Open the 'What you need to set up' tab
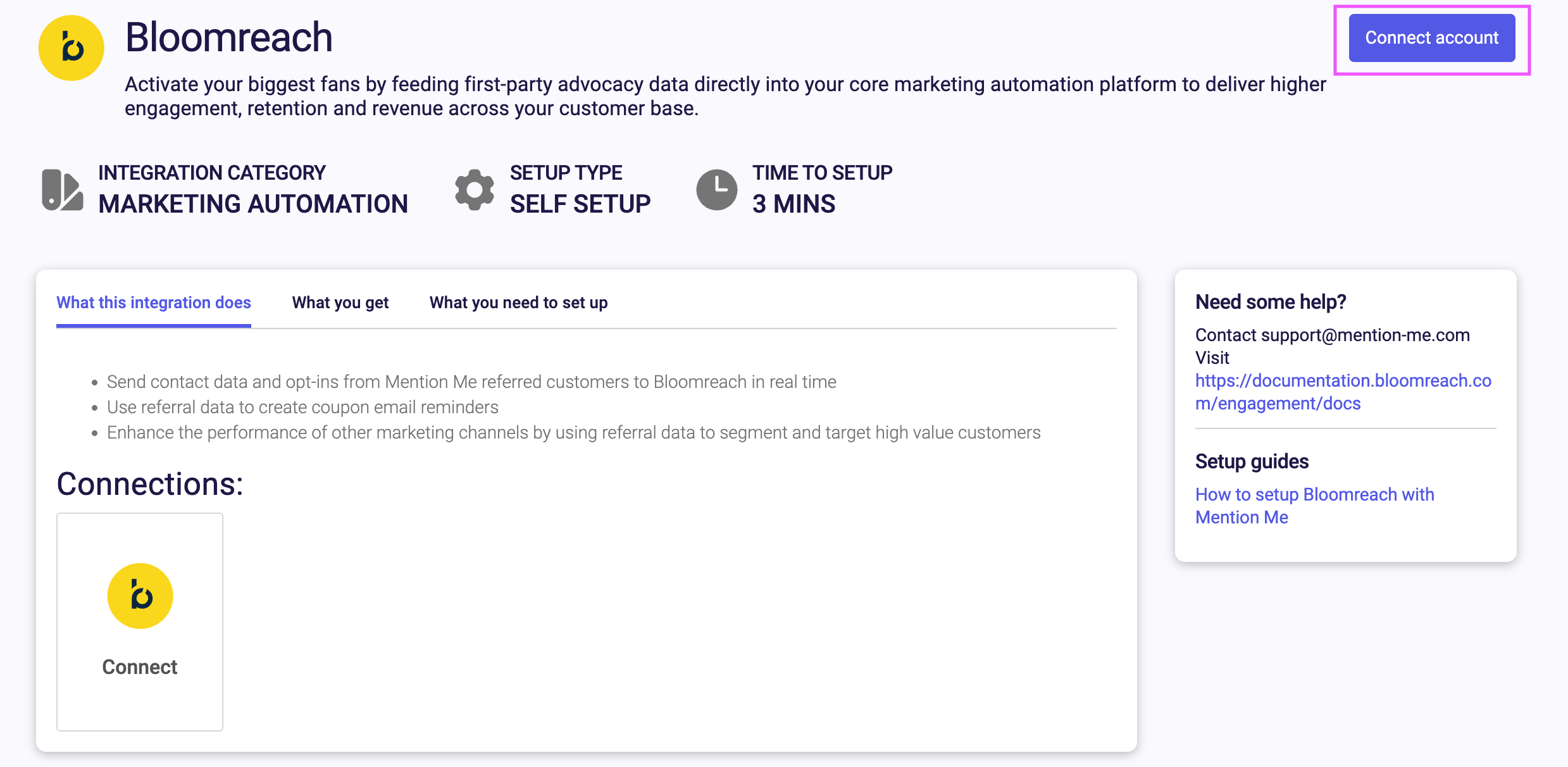This screenshot has width=1568, height=767. pyautogui.click(x=518, y=302)
